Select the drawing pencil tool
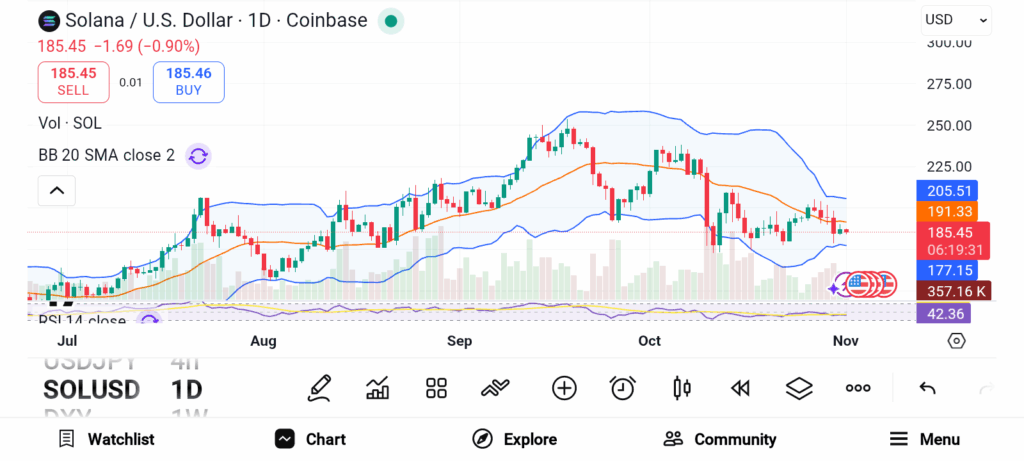The height and width of the screenshot is (461, 1024). [x=319, y=388]
